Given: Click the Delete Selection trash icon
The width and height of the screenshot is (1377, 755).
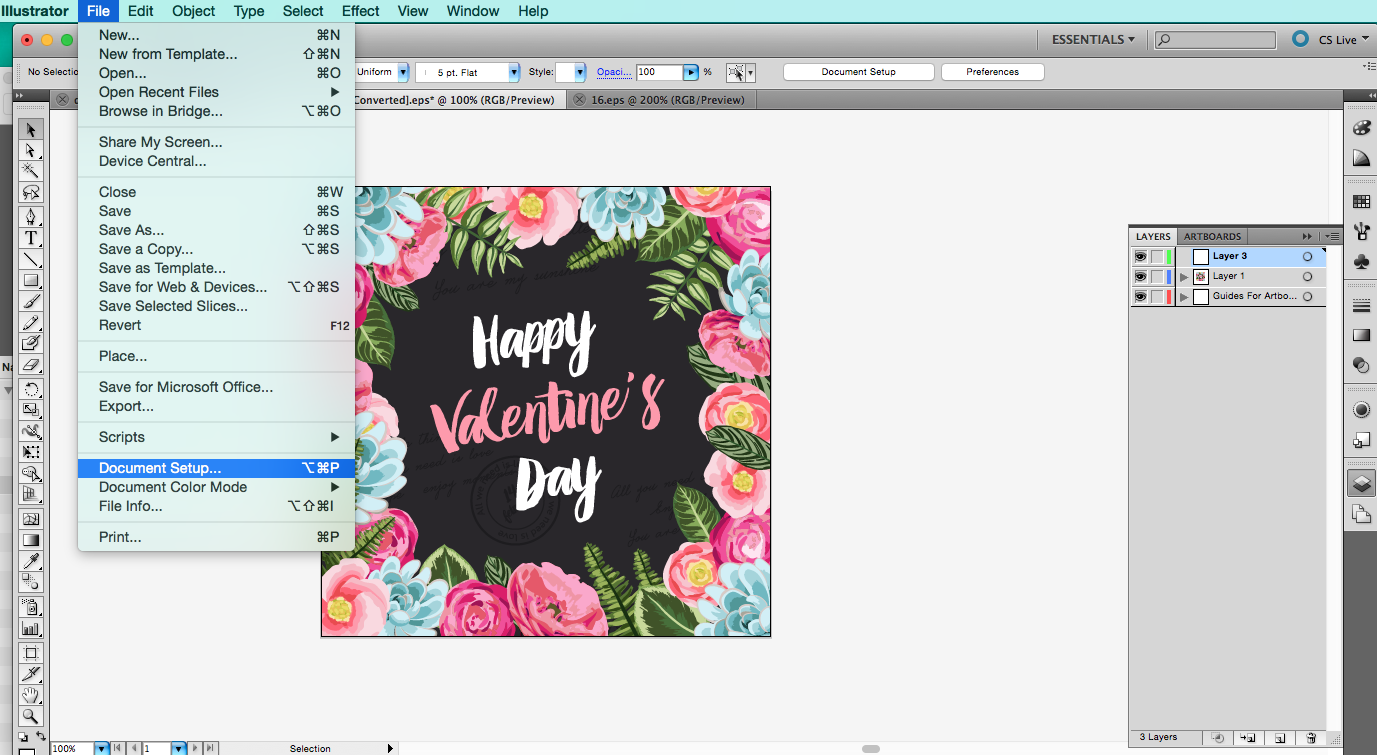Looking at the screenshot, I should click(x=1311, y=737).
